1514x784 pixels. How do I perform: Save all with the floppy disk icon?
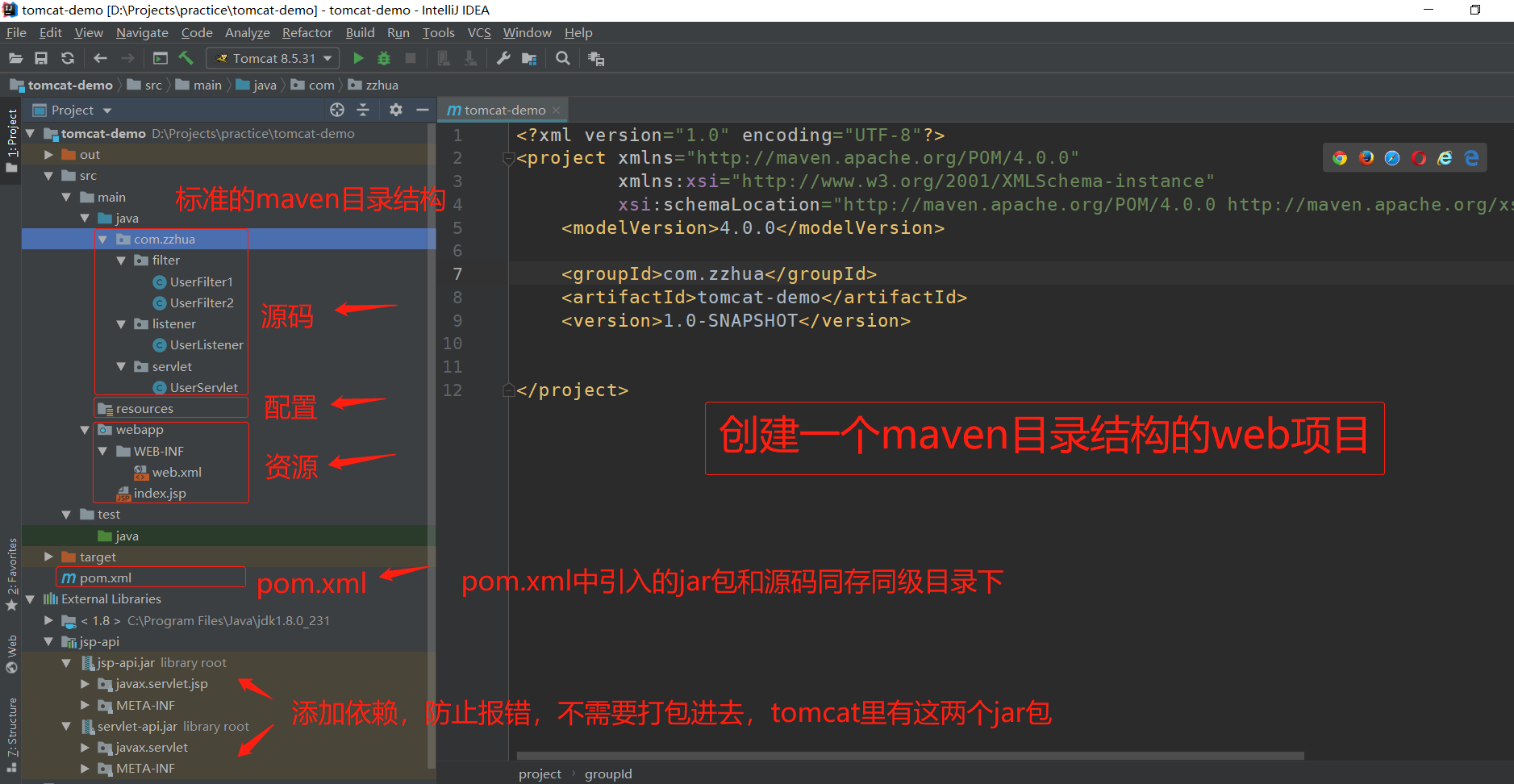(x=41, y=58)
